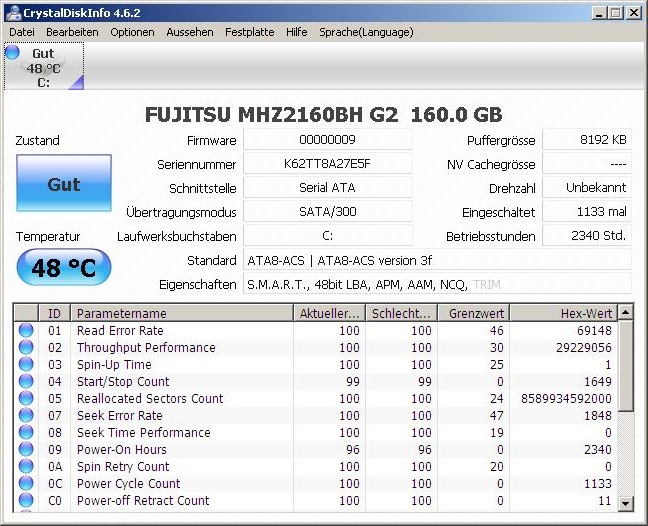This screenshot has width=648, height=526.
Task: Click the Grenzwert column header
Action: (x=474, y=313)
